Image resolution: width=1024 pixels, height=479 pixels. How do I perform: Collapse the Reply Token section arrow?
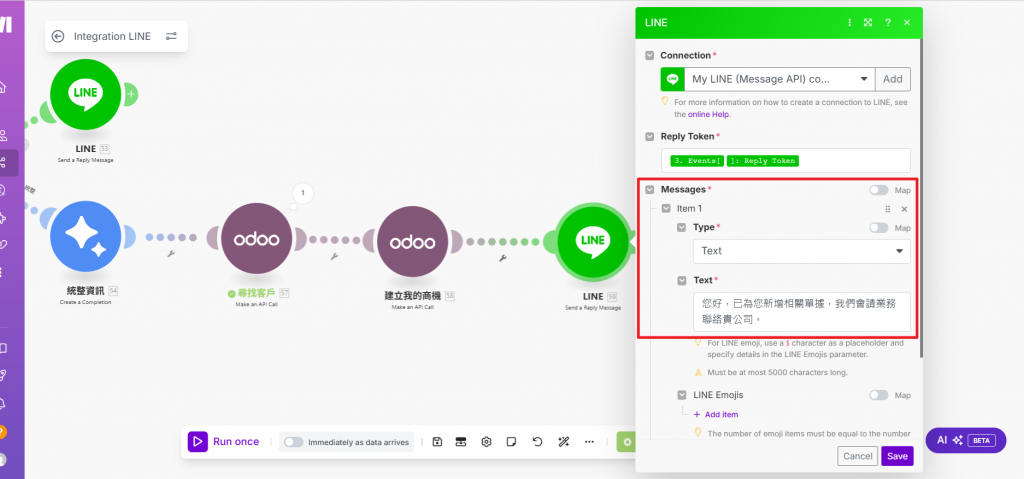click(649, 137)
